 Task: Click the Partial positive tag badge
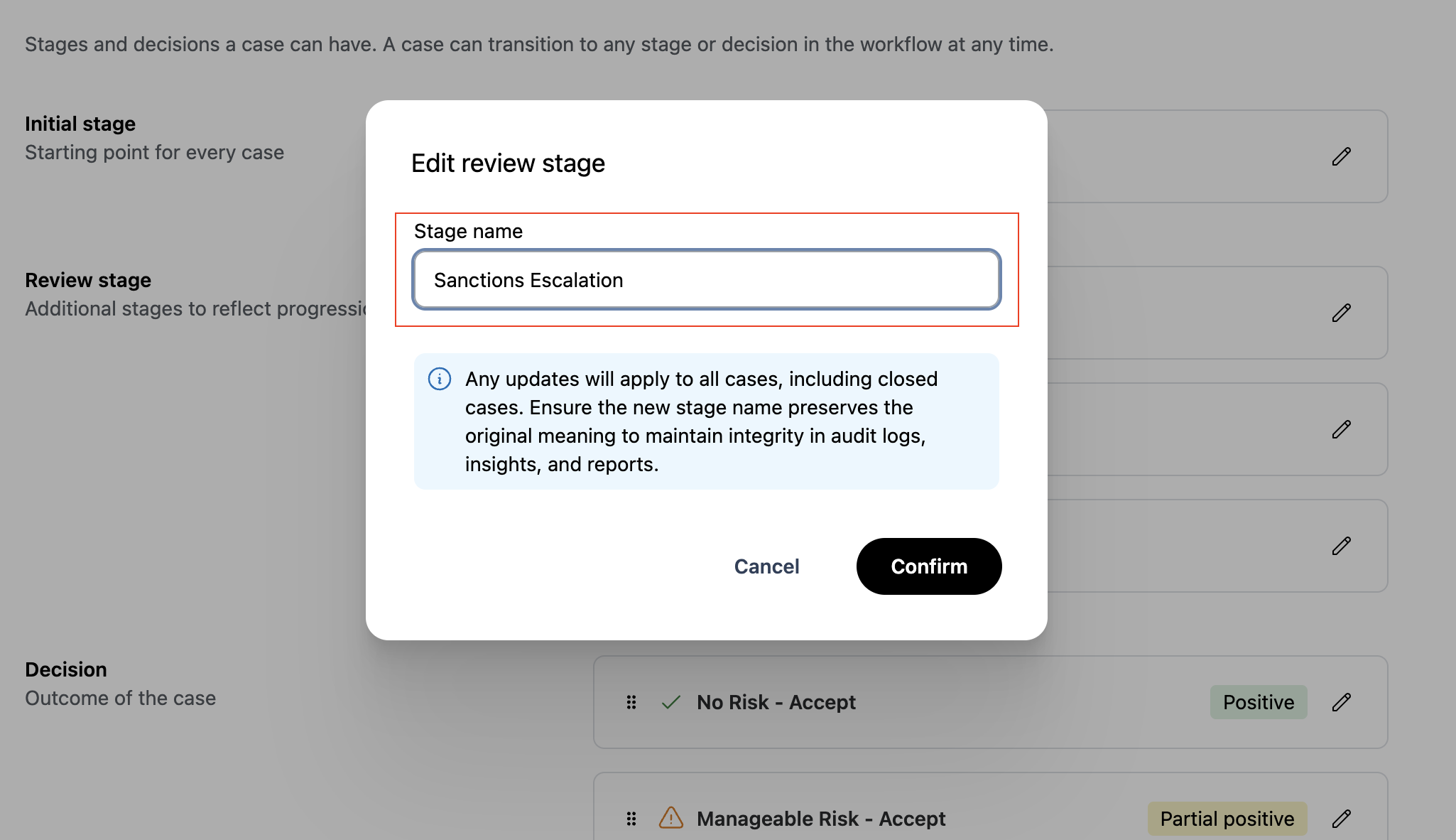[1227, 819]
